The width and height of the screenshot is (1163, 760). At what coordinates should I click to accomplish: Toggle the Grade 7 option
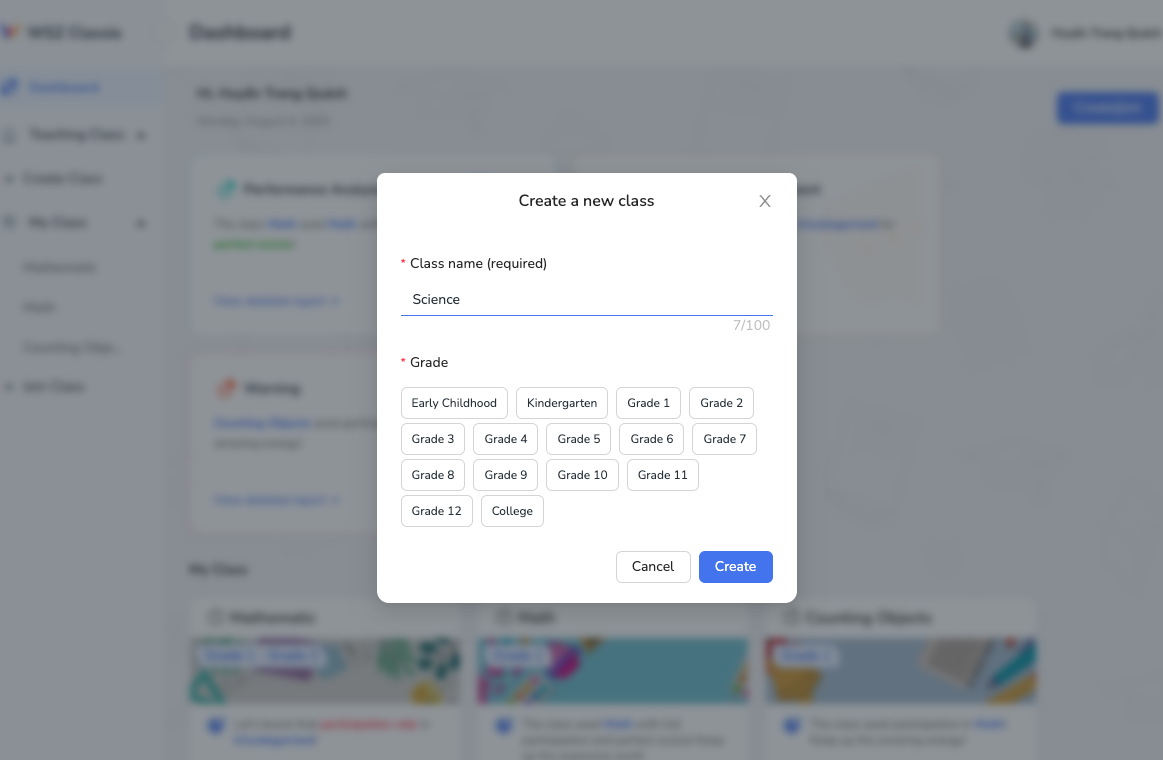click(725, 439)
